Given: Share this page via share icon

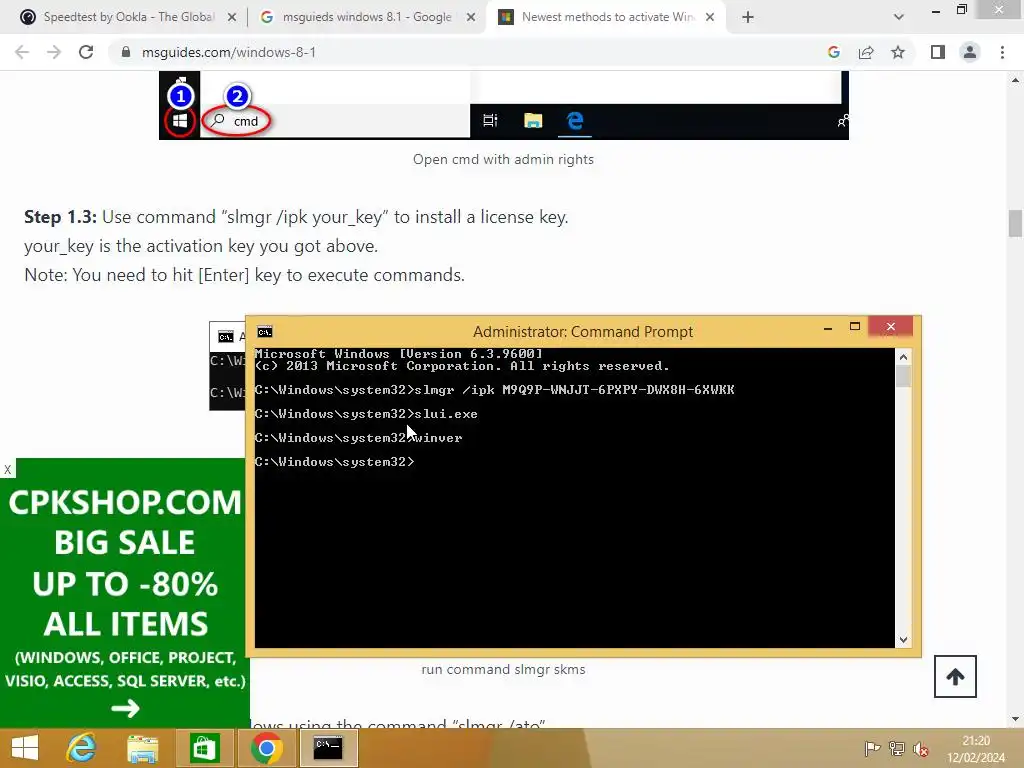Looking at the screenshot, I should click(866, 52).
